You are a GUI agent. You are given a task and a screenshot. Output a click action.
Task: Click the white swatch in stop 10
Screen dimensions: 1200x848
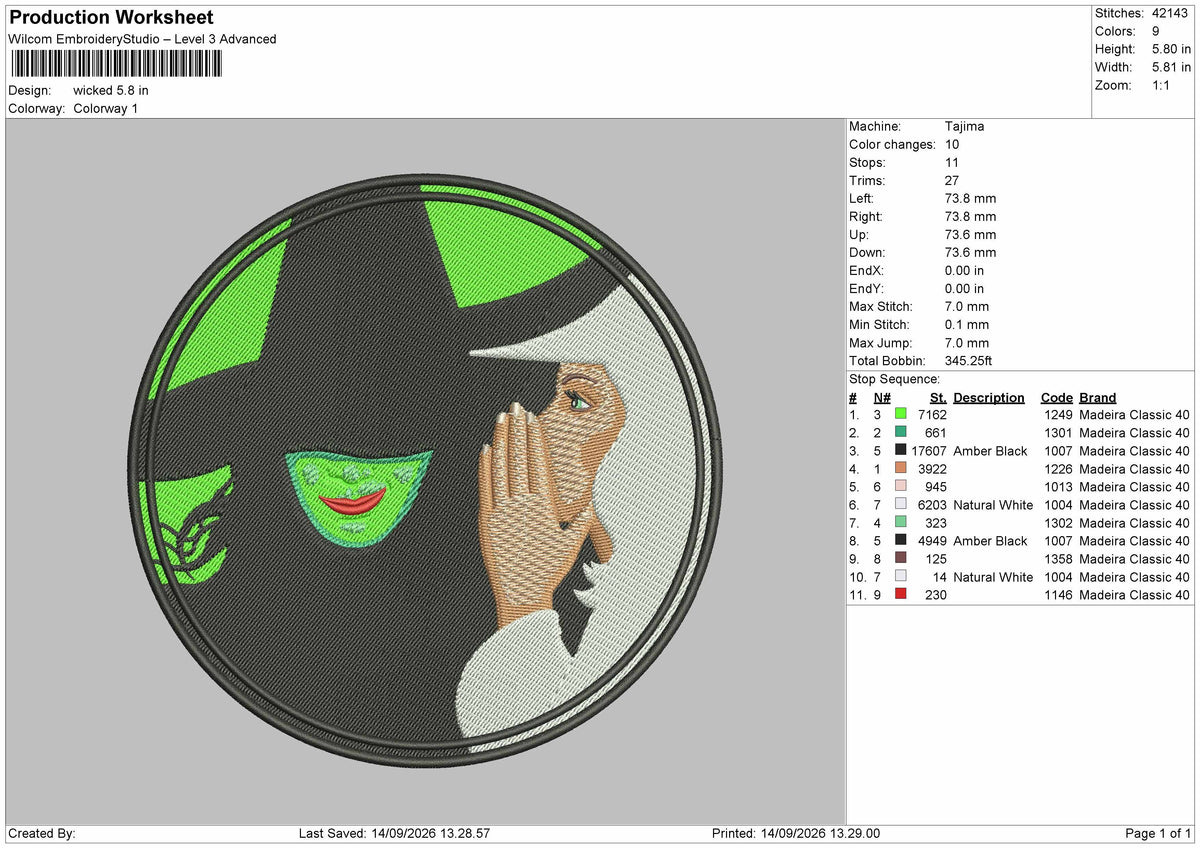tap(900, 576)
